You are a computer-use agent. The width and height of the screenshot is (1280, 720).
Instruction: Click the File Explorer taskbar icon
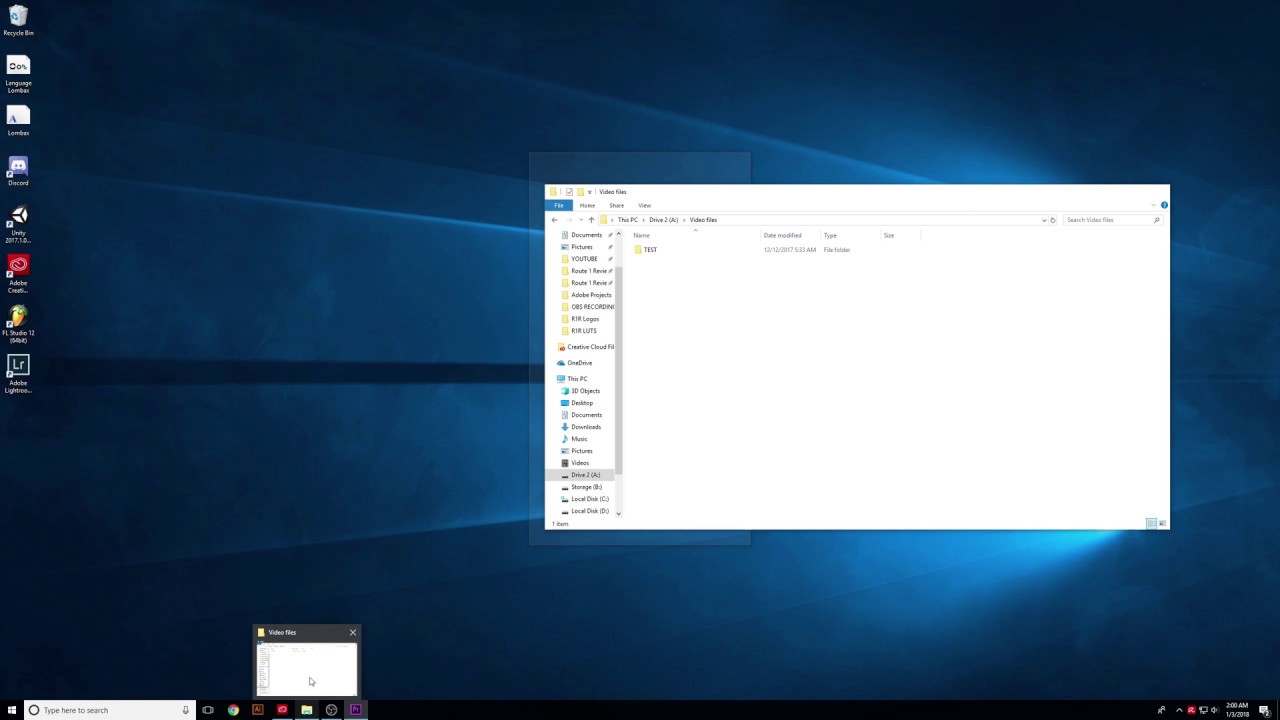click(x=306, y=710)
